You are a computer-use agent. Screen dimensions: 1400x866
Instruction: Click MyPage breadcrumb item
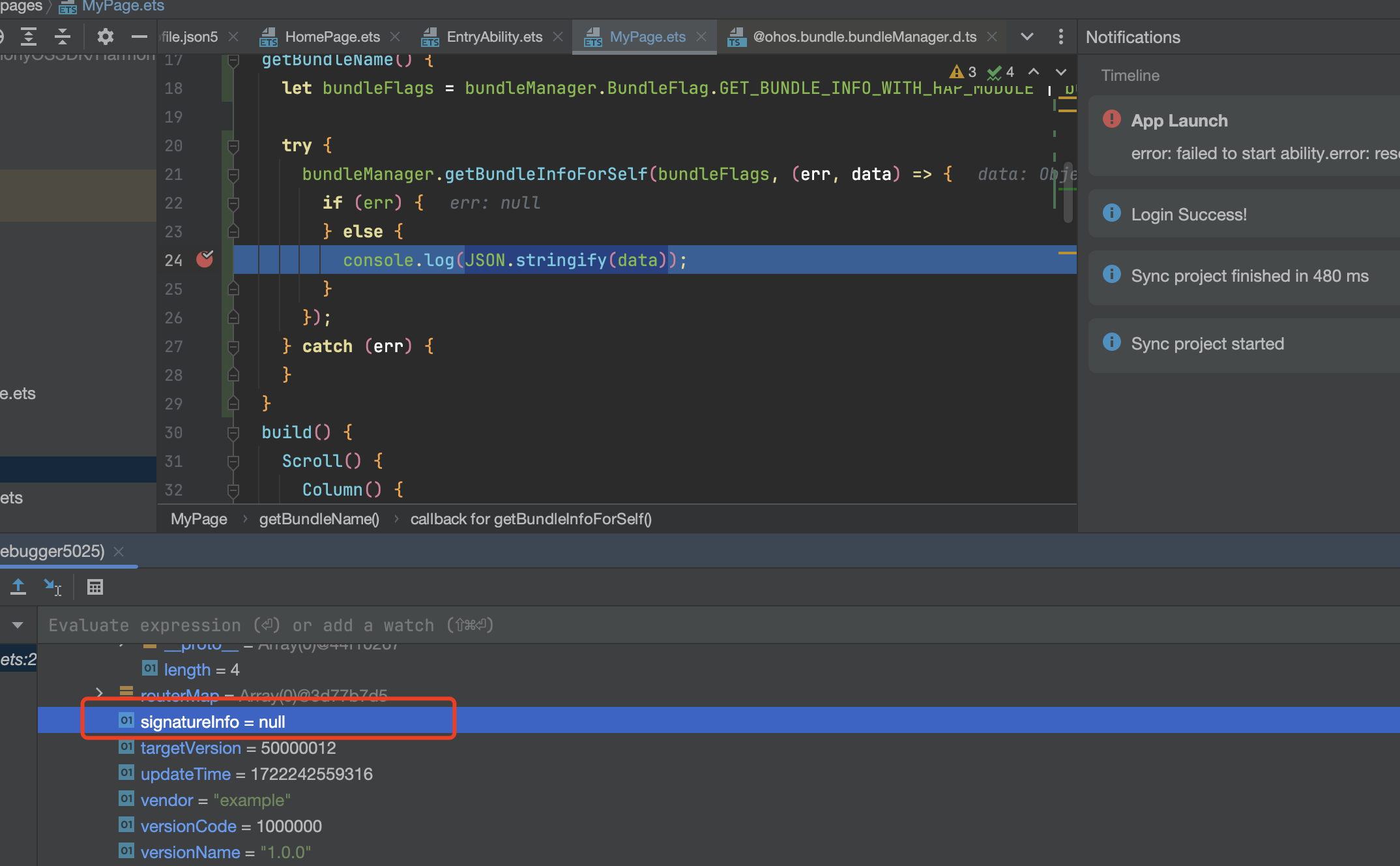tap(199, 519)
